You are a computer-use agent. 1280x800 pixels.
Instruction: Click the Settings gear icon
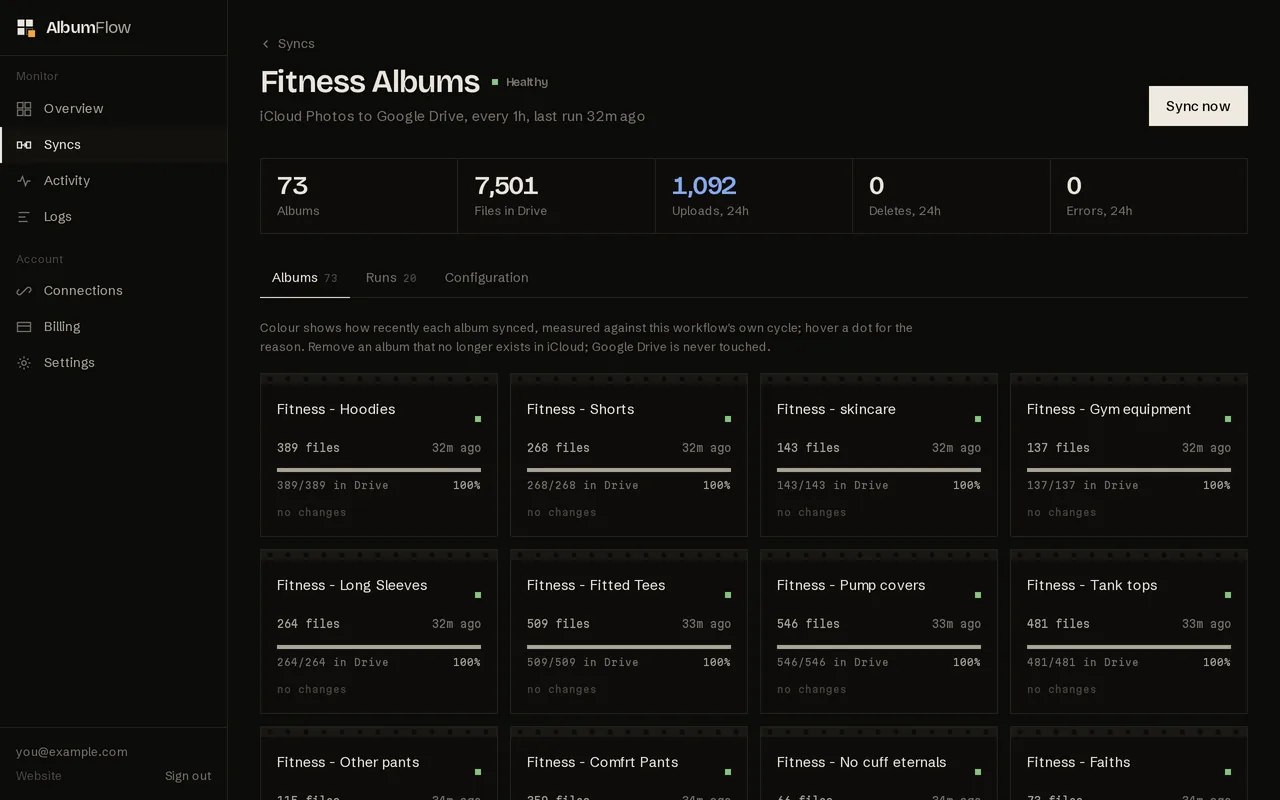(24, 363)
